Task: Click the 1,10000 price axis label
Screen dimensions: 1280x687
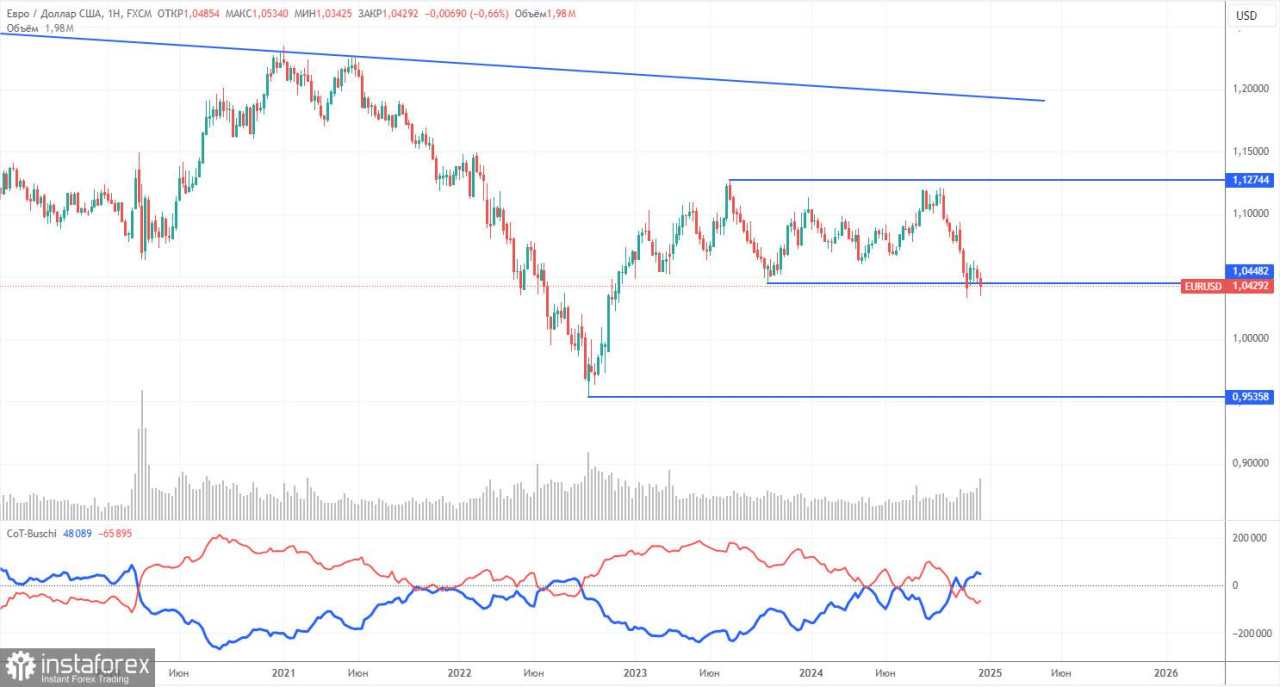Action: point(1250,214)
